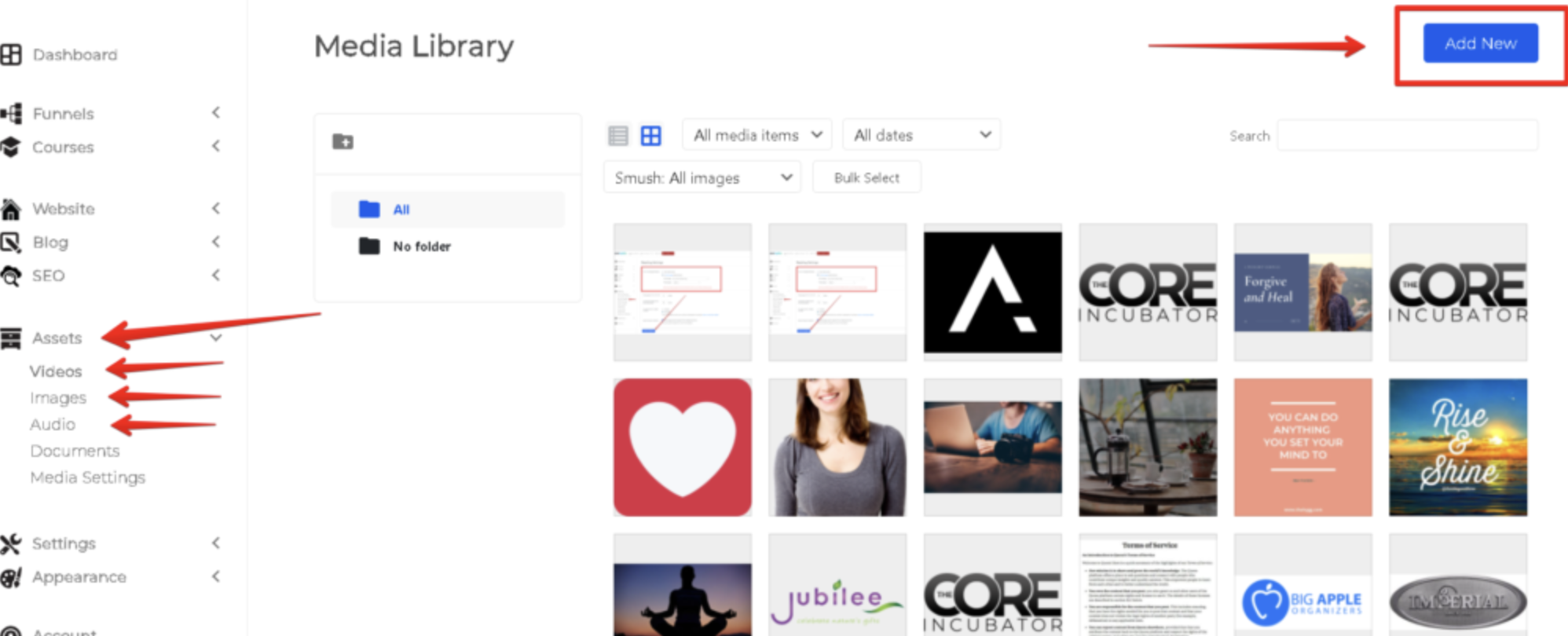Screen dimensions: 1568x636
Task: Open the Smush All images dropdown
Action: [702, 177]
